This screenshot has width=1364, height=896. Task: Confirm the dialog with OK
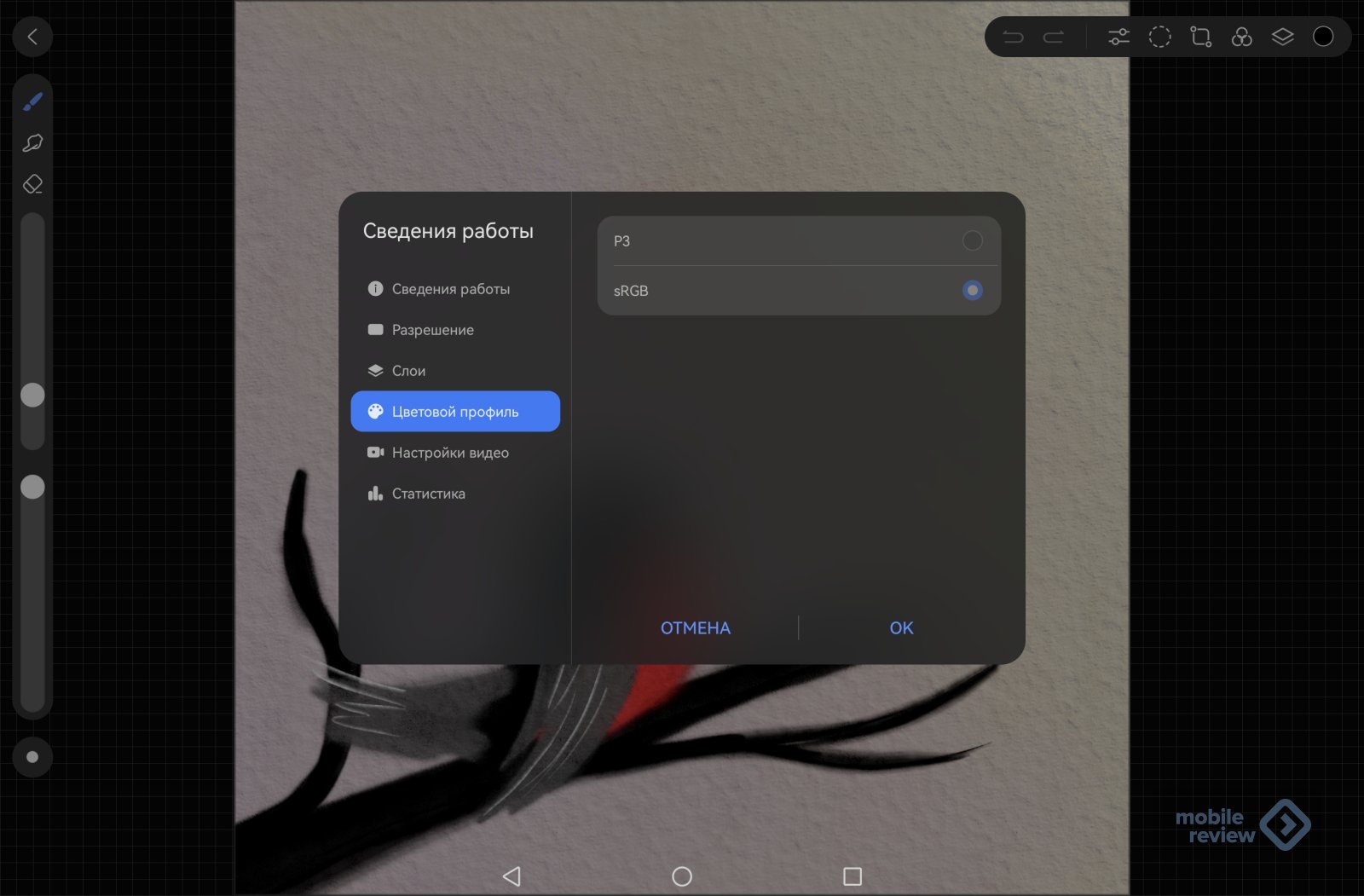(x=901, y=628)
